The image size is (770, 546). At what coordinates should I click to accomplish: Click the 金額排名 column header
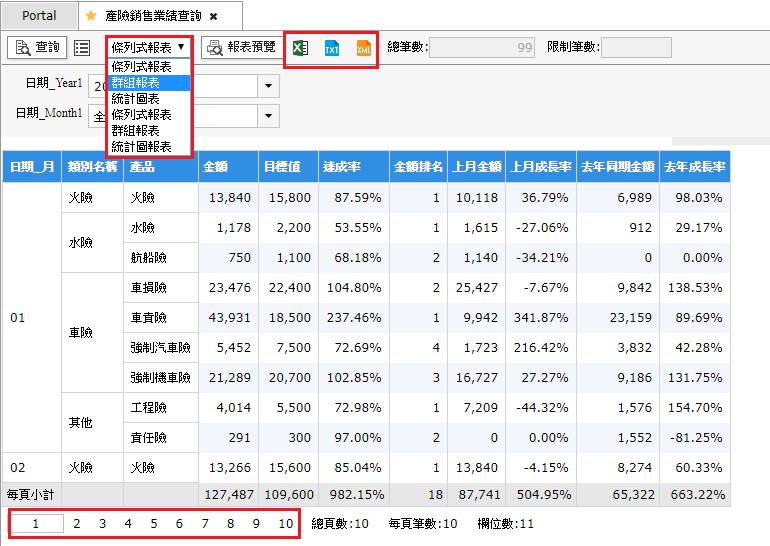[x=417, y=166]
